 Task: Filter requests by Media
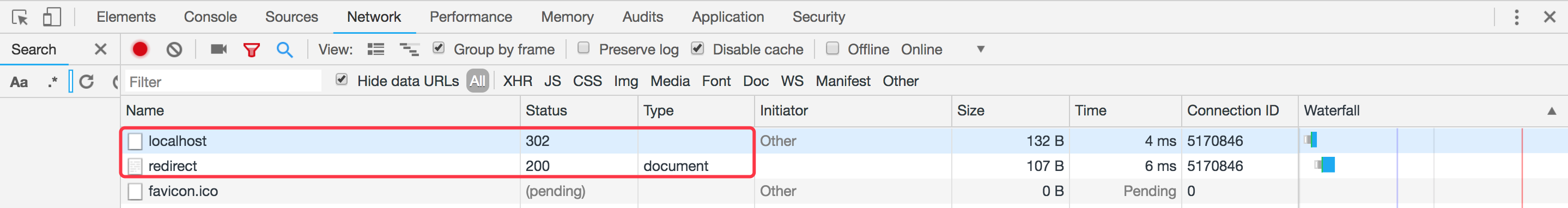(x=670, y=81)
